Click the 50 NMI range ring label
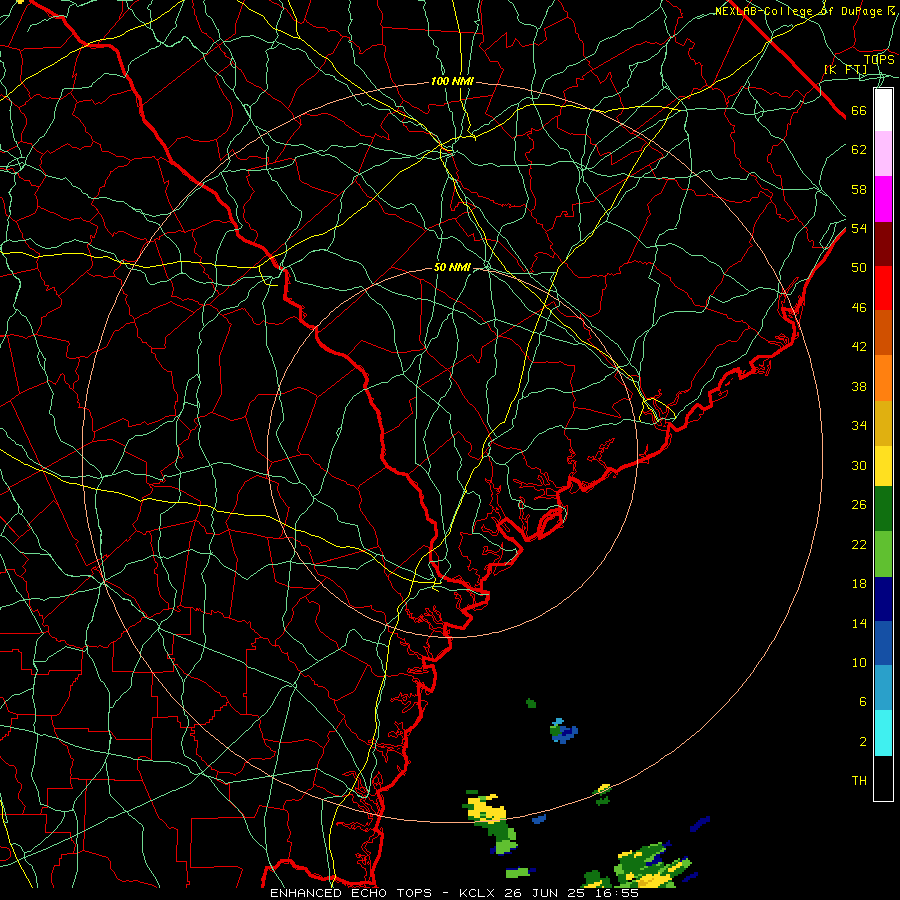The height and width of the screenshot is (900, 900). point(452,267)
